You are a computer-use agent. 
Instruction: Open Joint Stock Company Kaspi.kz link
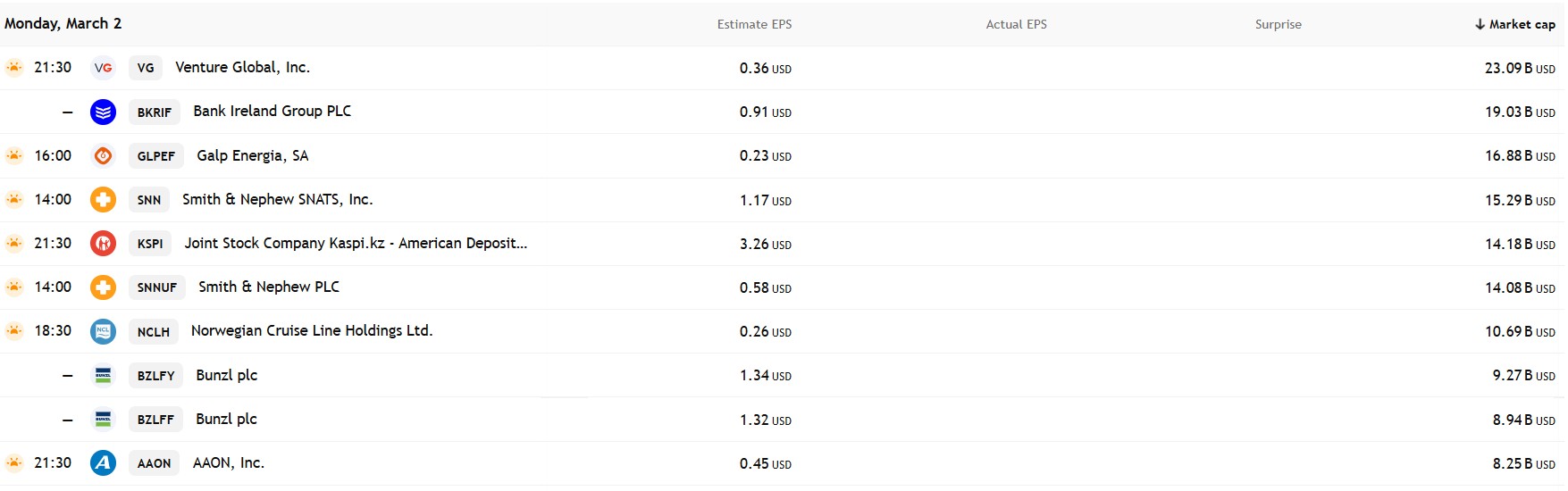click(x=356, y=243)
